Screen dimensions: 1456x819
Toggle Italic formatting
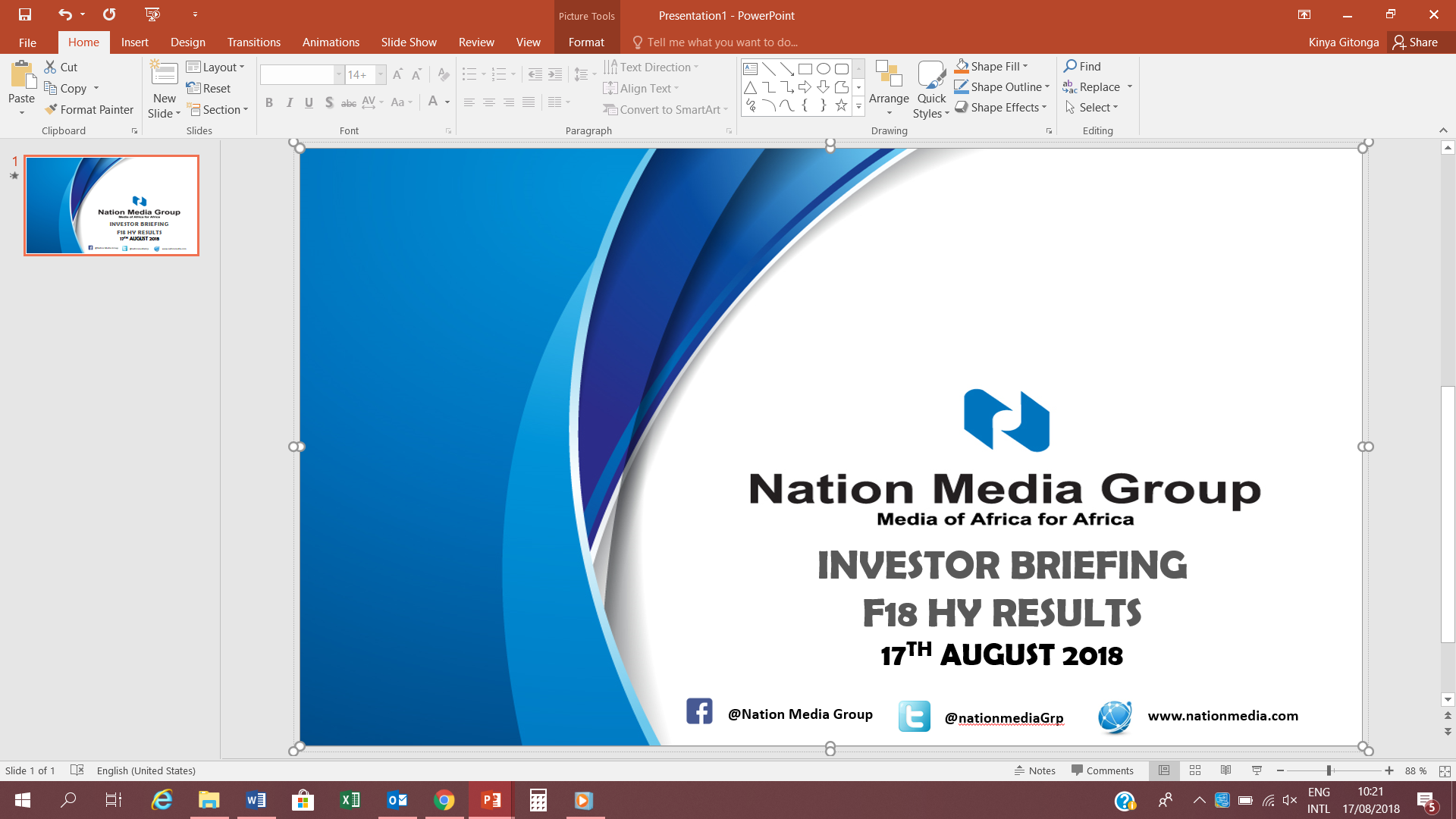point(289,102)
